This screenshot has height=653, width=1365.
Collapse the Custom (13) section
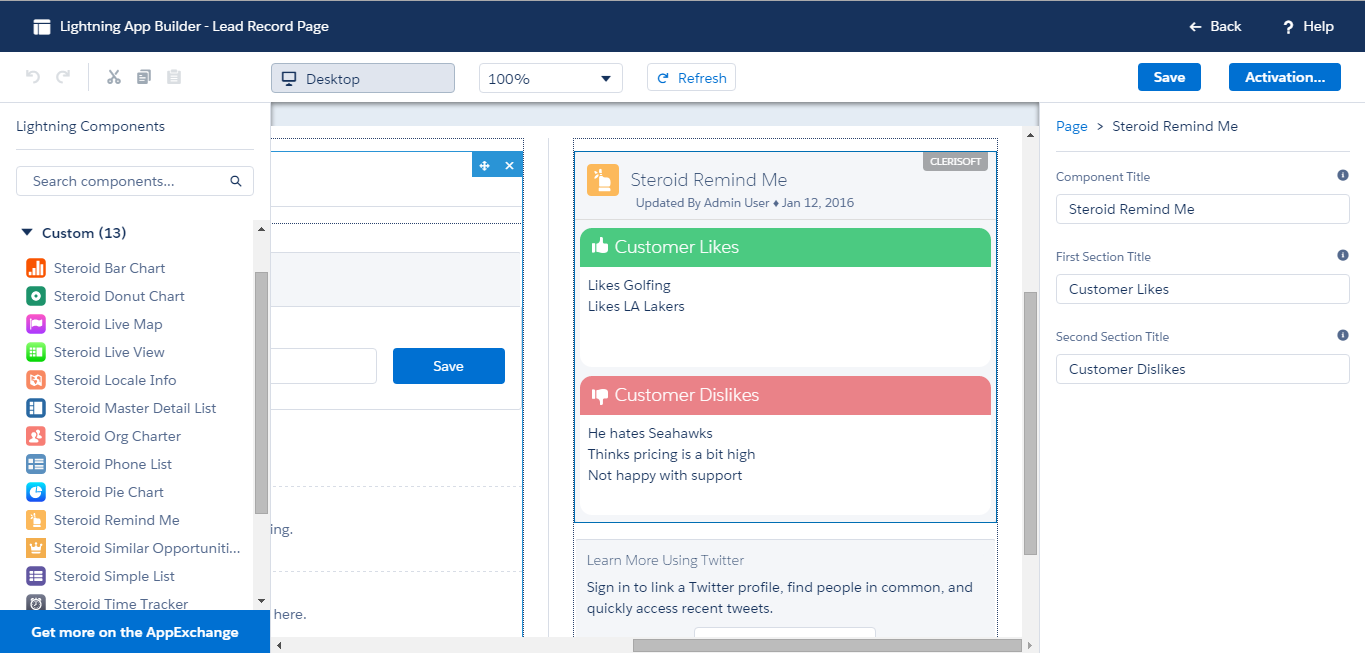click(x=27, y=233)
